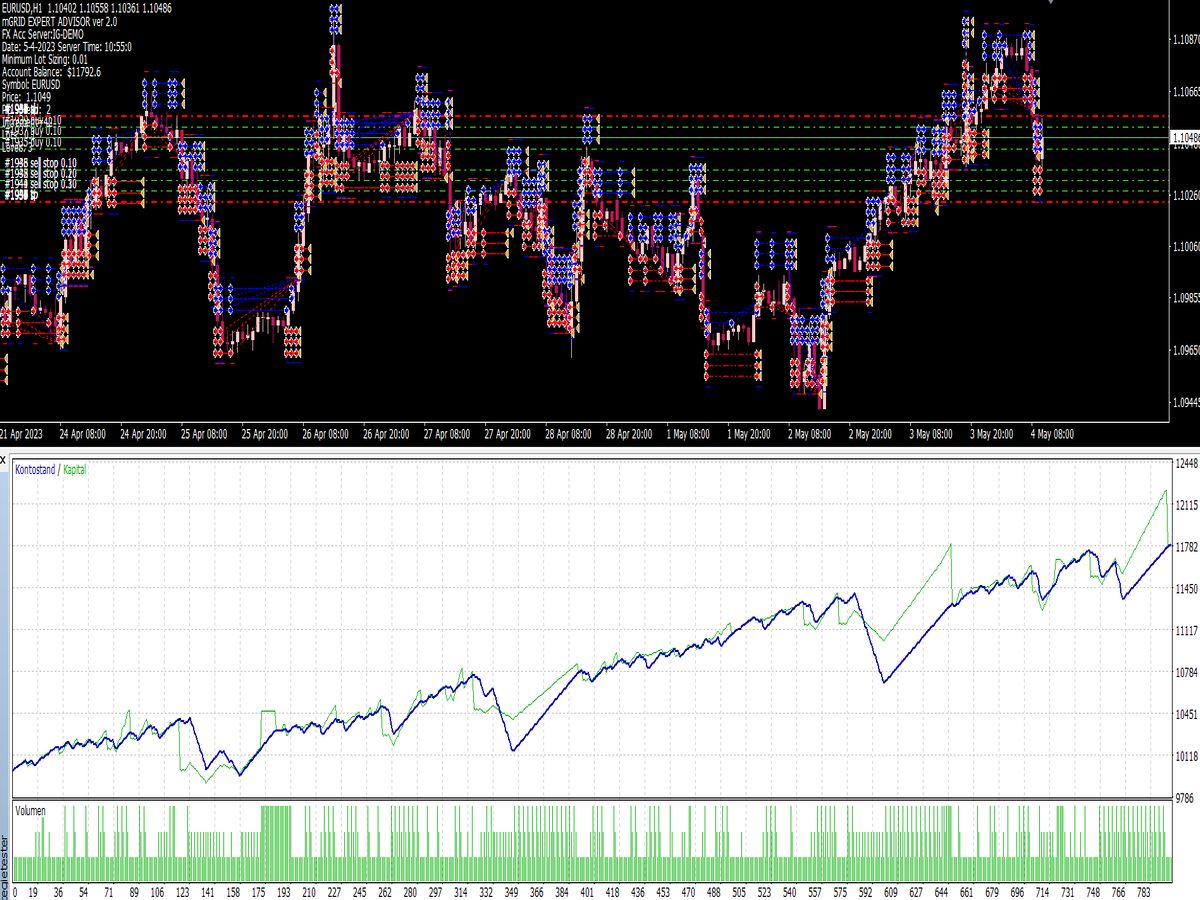1200x900 pixels.
Task: Click the #1944 sell stop 0.30 order label
Action: pos(42,184)
